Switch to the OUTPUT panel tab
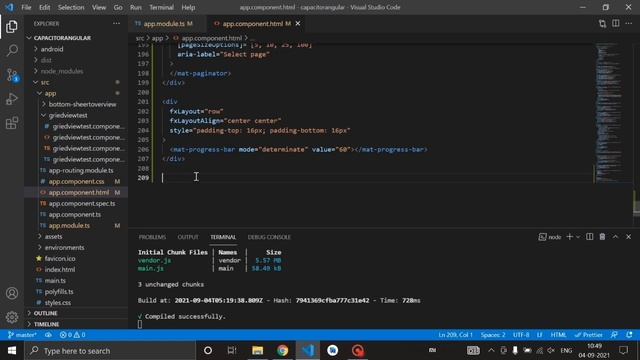The height and width of the screenshot is (360, 640). tap(188, 237)
